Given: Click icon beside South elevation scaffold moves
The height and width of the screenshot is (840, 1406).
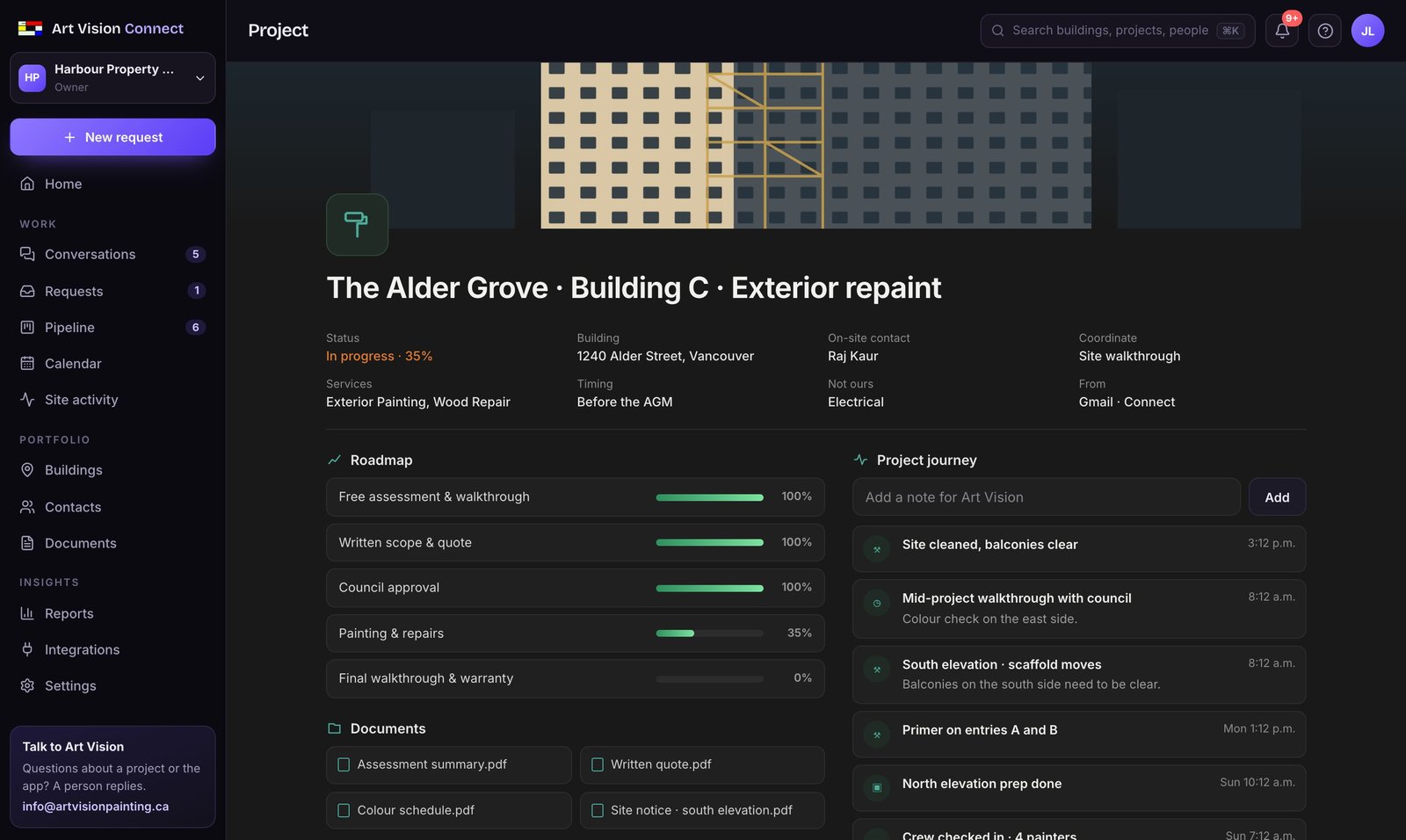Looking at the screenshot, I should point(877,670).
